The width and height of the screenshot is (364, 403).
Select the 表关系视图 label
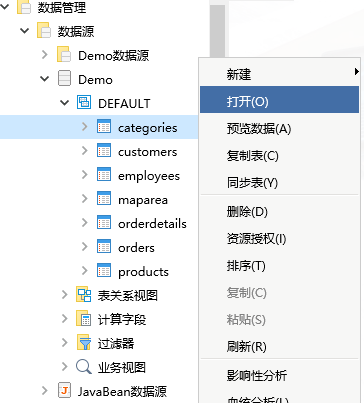click(x=128, y=295)
